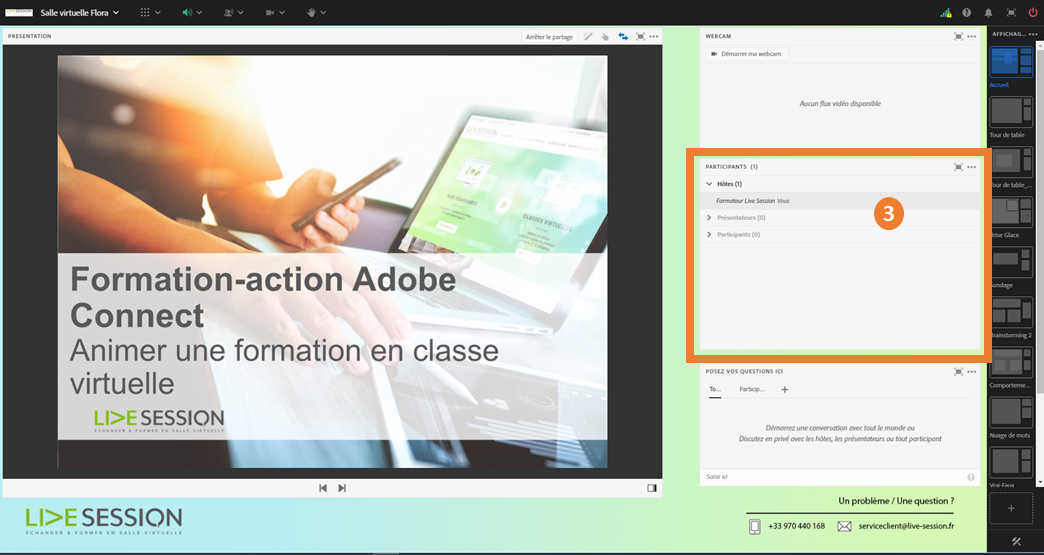Open Webcam pod options menu
This screenshot has width=1044, height=555.
tap(971, 37)
